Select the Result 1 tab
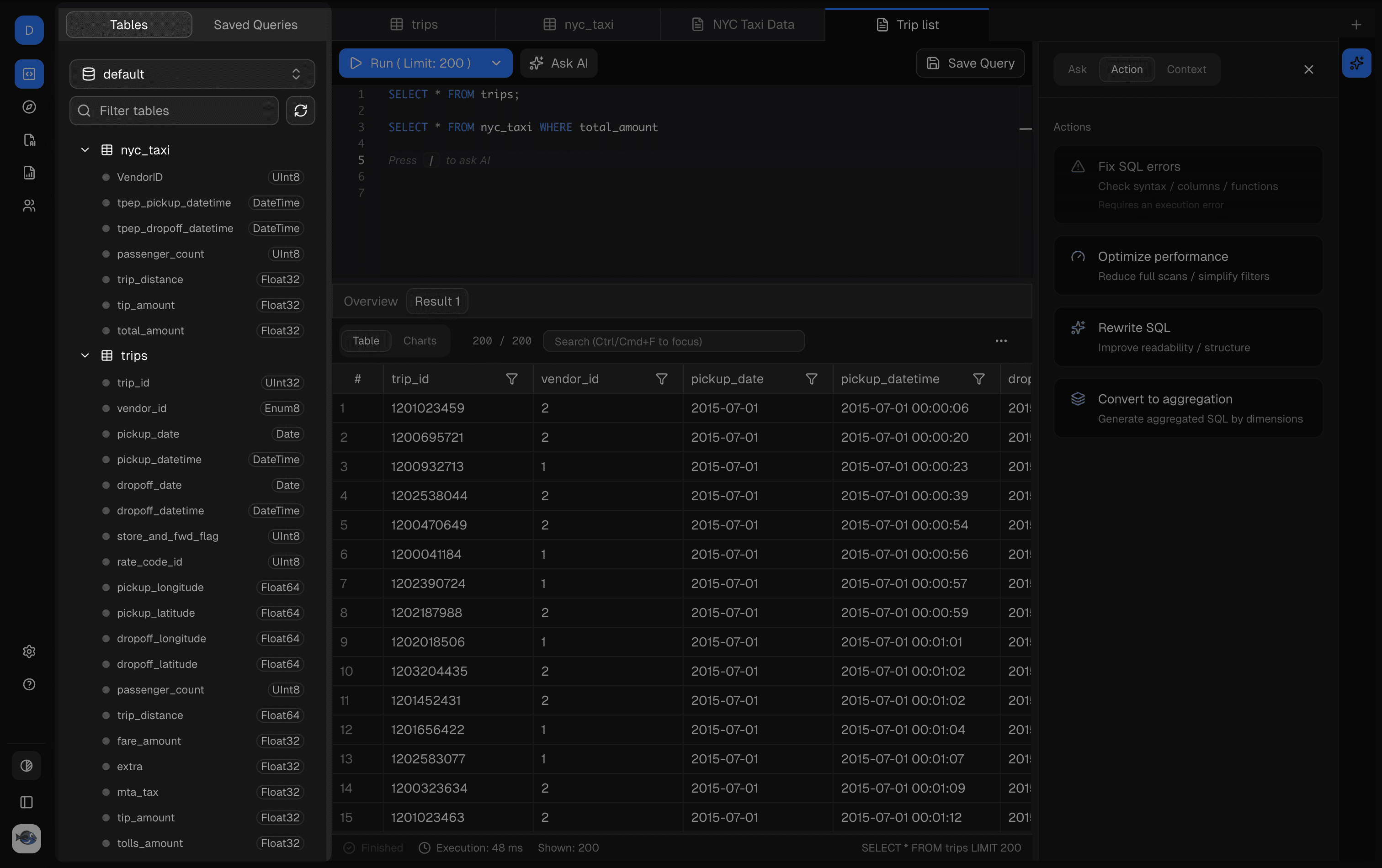The width and height of the screenshot is (1382, 868). click(x=437, y=301)
